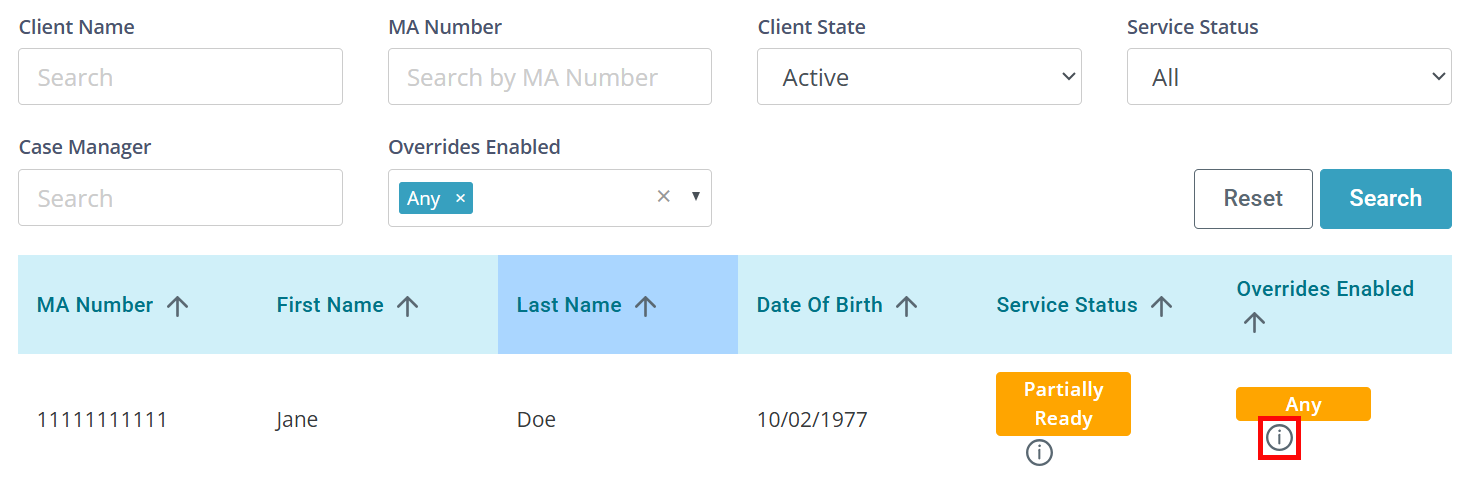Click Last Name sort arrow
The width and height of the screenshot is (1473, 483).
tap(645, 306)
